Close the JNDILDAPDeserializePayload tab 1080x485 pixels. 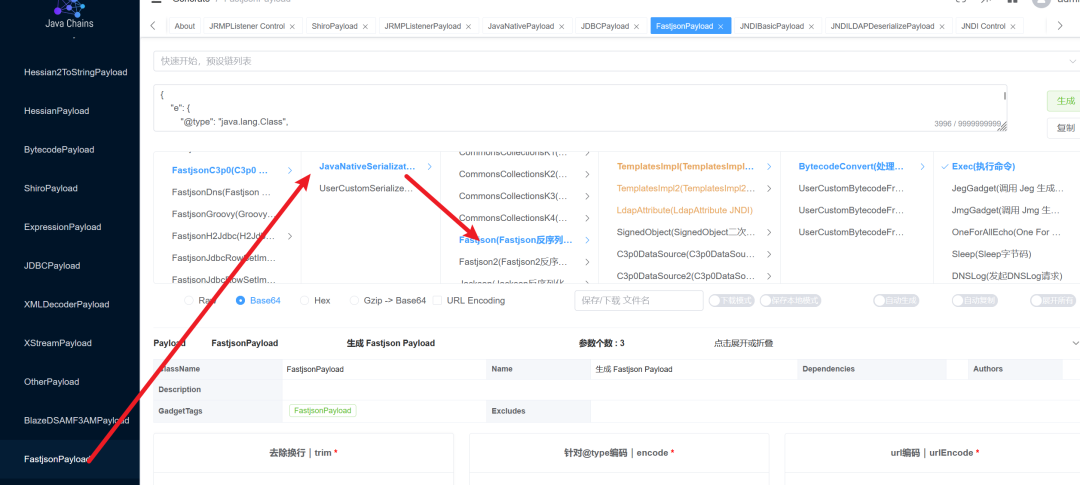(942, 26)
